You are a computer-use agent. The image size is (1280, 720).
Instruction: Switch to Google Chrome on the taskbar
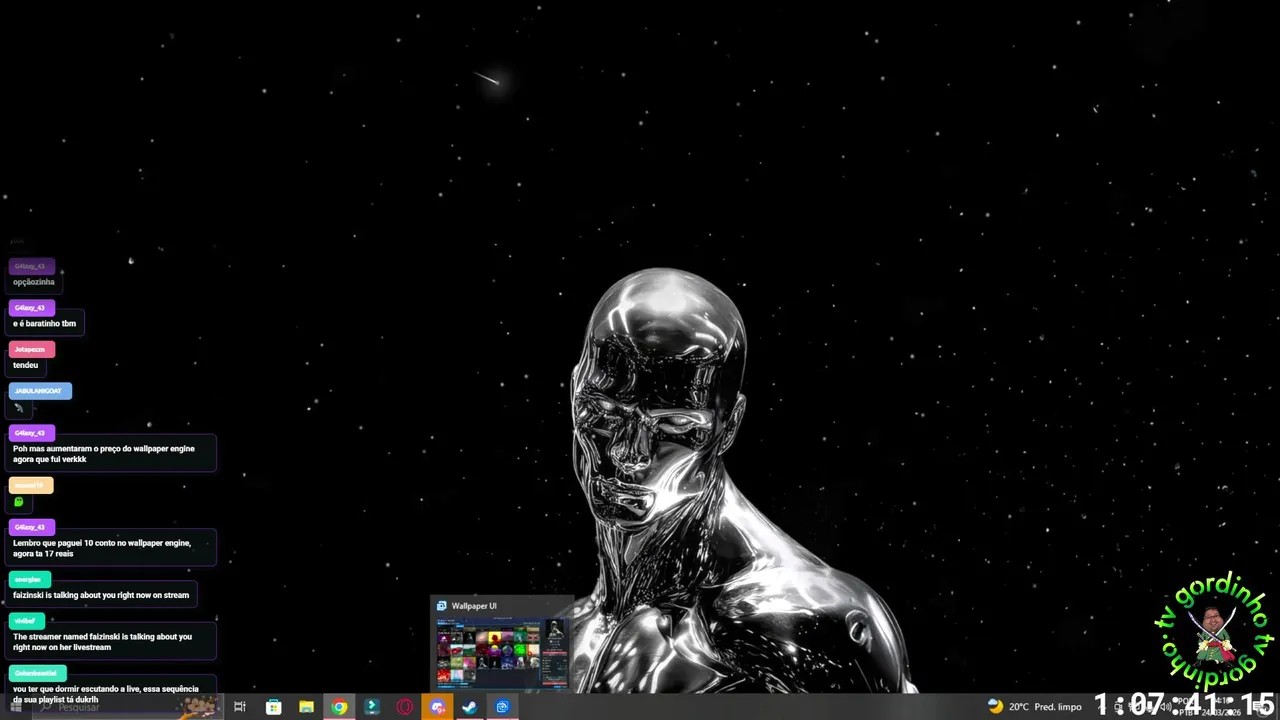(x=340, y=707)
